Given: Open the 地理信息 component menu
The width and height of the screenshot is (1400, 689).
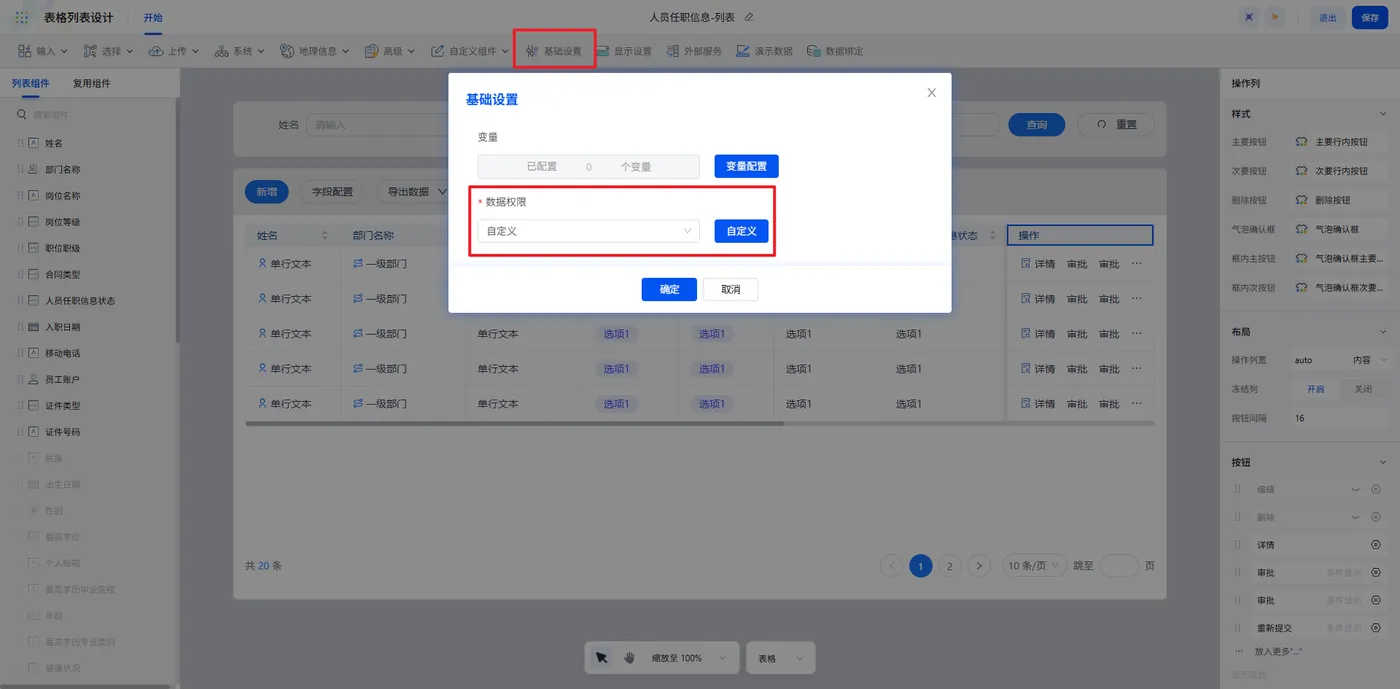Looking at the screenshot, I should coord(314,51).
